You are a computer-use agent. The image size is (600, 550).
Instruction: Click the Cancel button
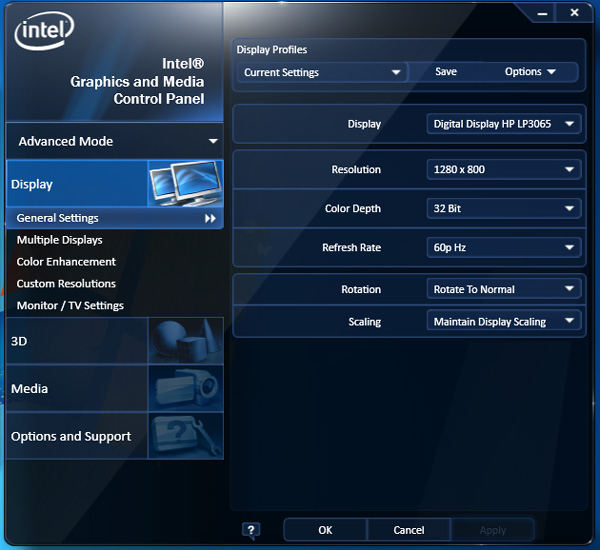[409, 530]
